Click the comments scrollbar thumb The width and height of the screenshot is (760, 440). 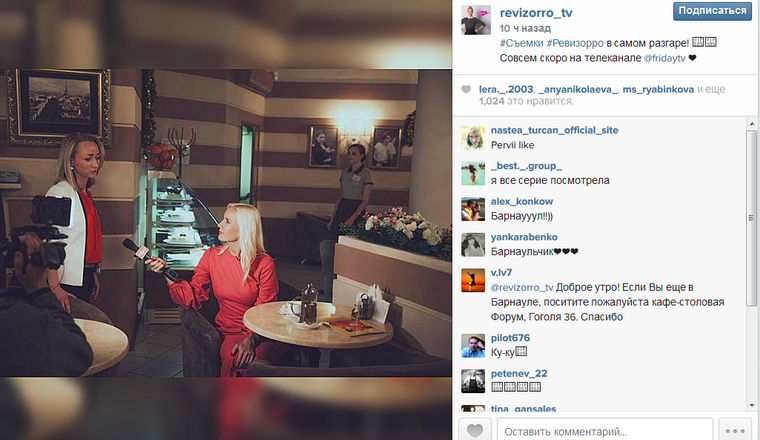point(752,218)
